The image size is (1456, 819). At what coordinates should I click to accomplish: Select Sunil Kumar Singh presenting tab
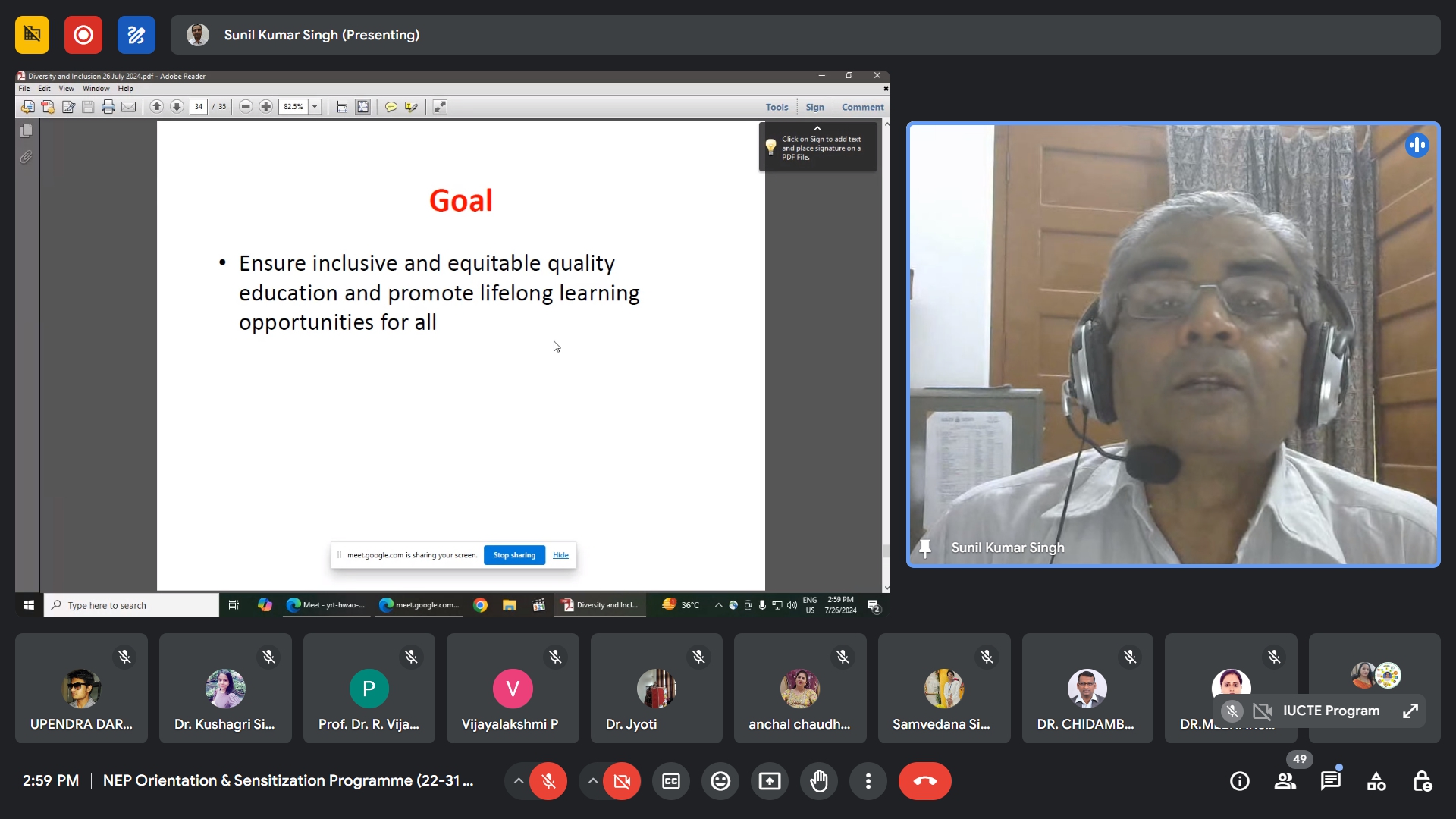322,35
